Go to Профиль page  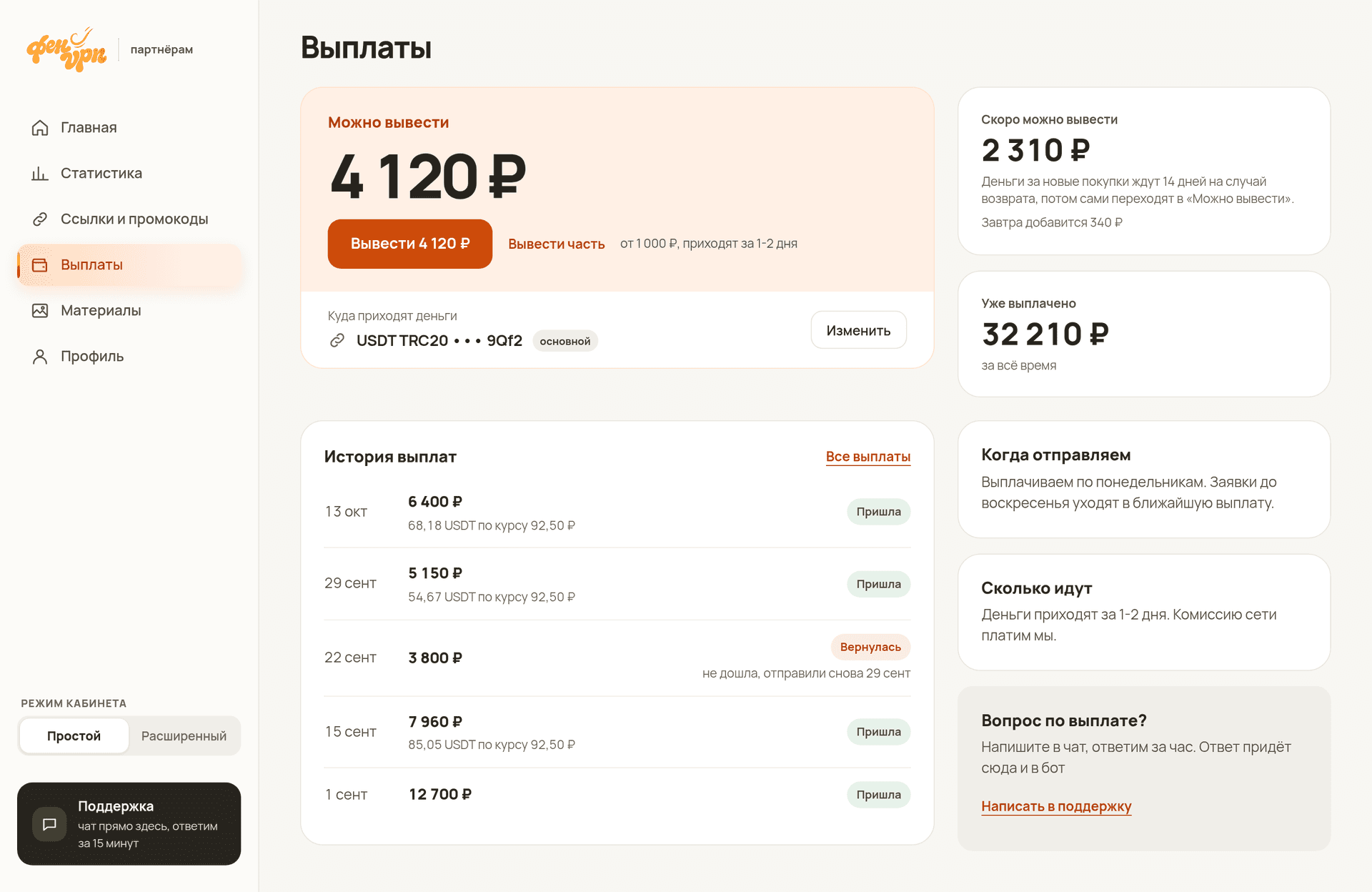pyautogui.click(x=129, y=356)
